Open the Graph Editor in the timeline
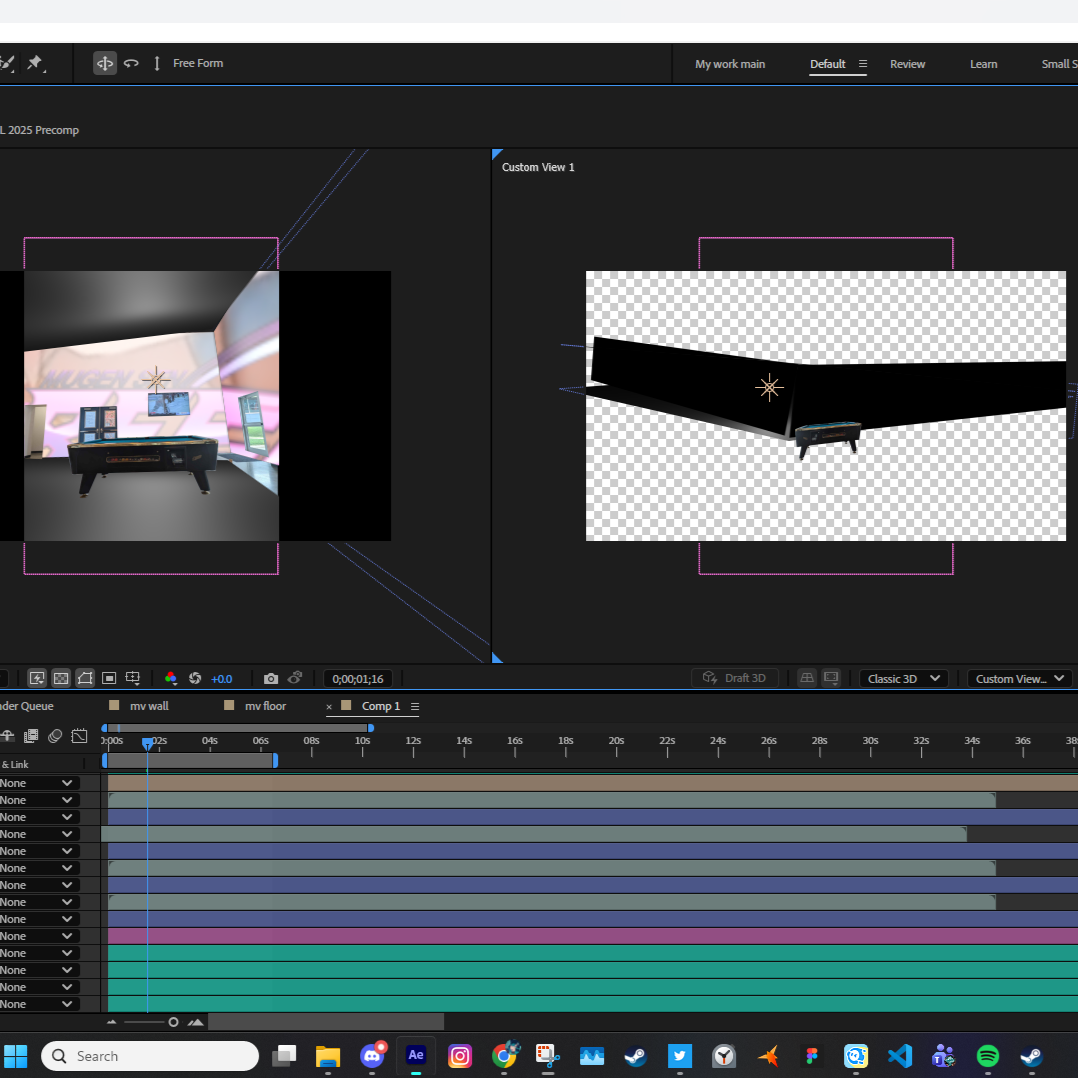1078x1078 pixels. (x=79, y=735)
